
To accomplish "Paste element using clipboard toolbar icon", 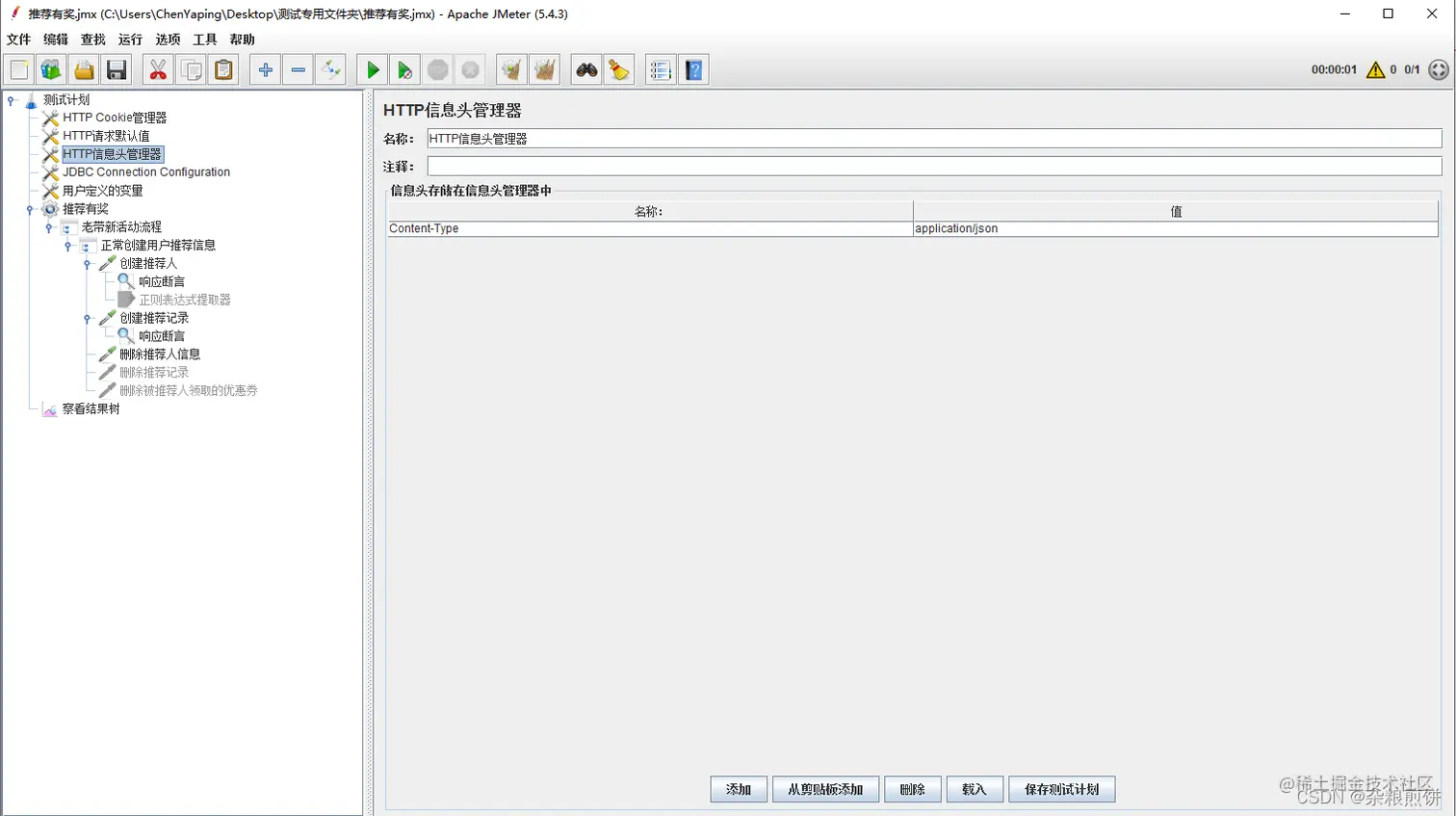I will point(223,70).
